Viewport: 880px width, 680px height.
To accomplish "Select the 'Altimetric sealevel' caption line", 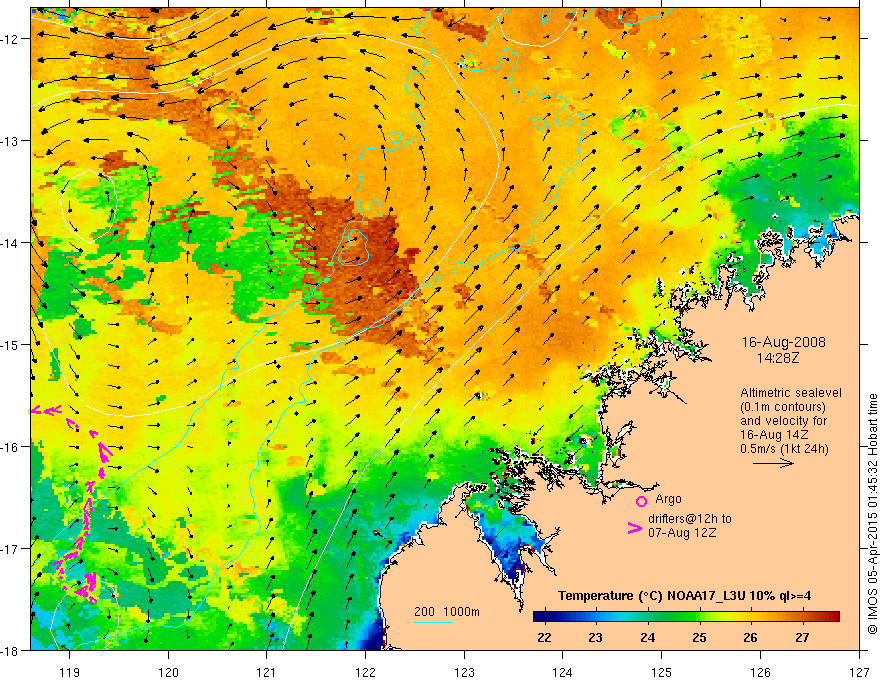I will pos(791,393).
